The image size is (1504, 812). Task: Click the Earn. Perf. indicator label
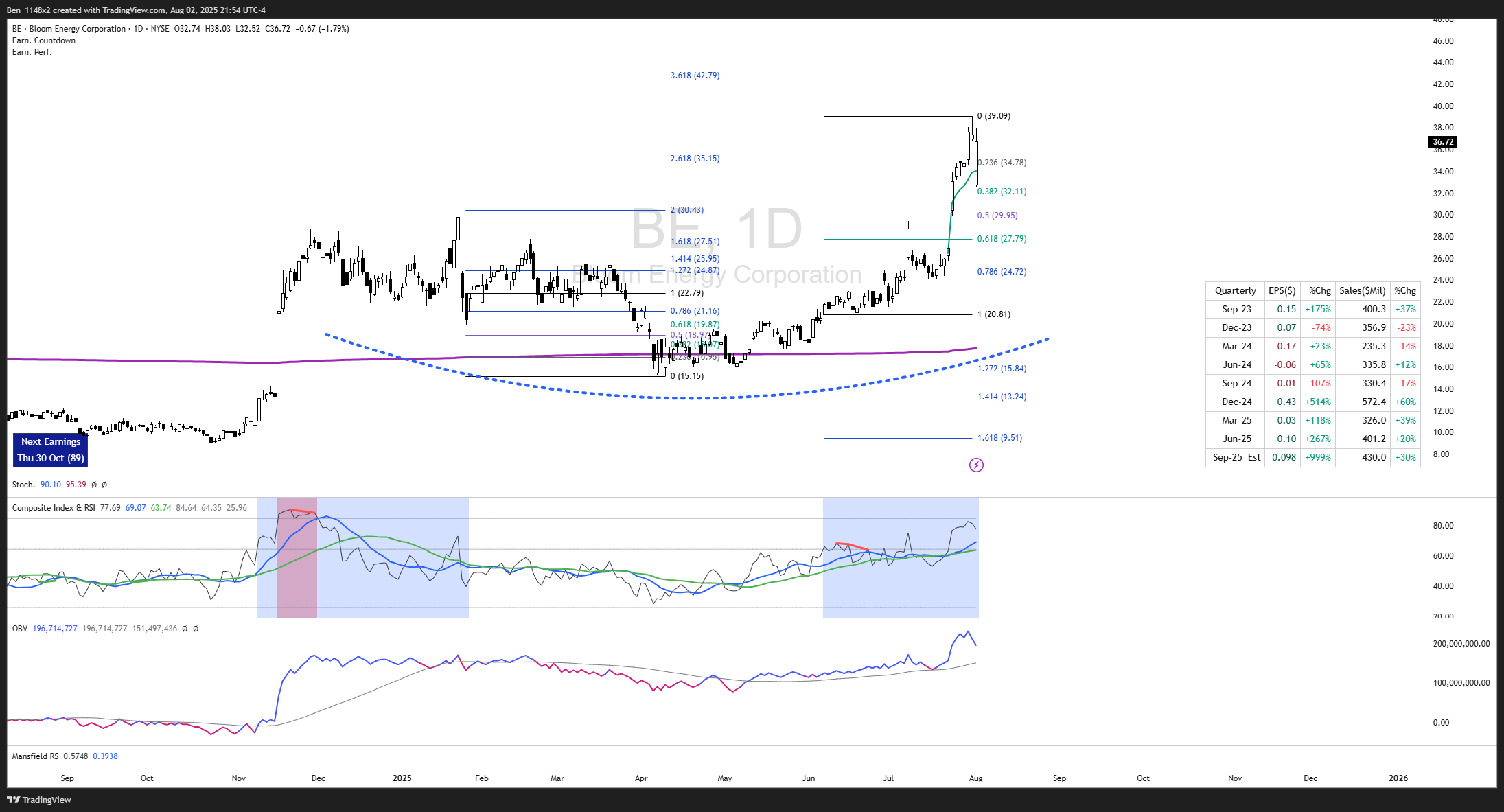point(32,52)
